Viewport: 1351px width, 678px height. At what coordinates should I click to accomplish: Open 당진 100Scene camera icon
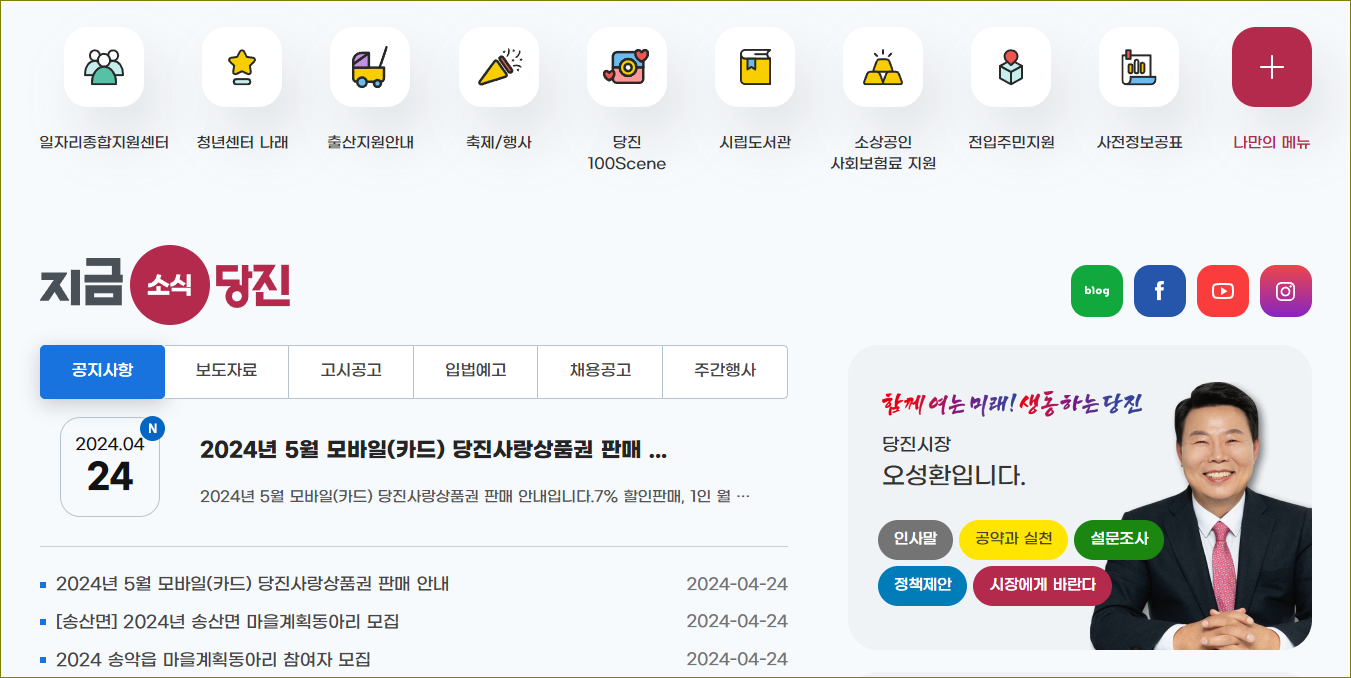(x=626, y=66)
